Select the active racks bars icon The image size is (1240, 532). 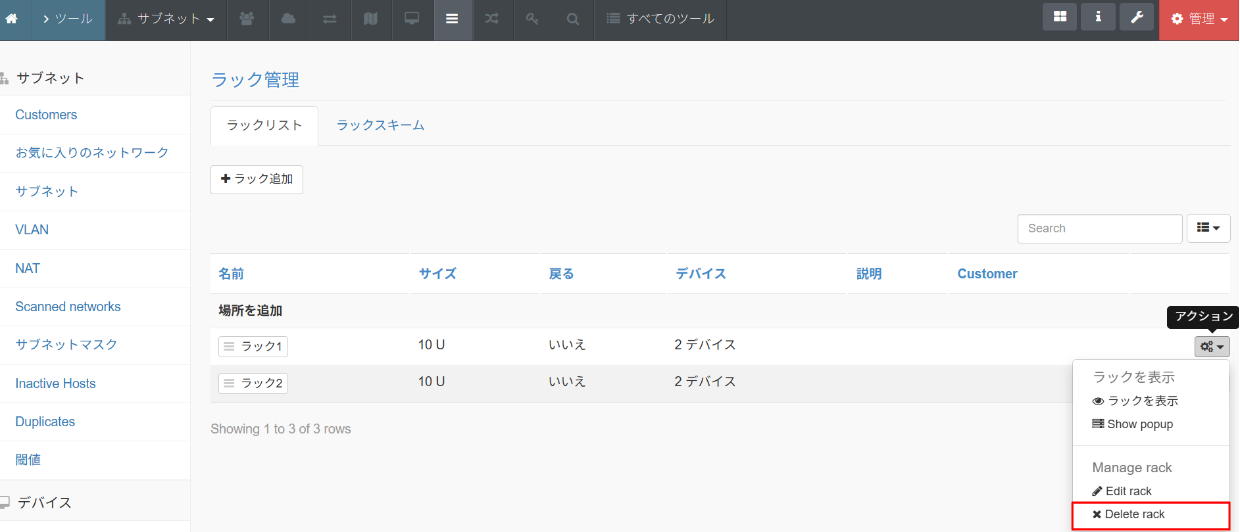point(452,19)
